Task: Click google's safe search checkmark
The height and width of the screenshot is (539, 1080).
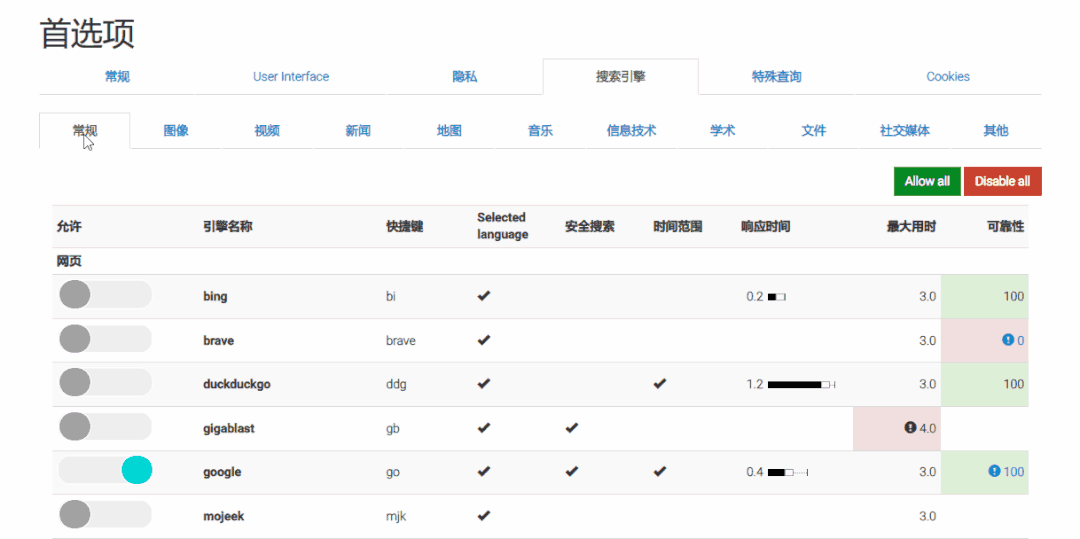Action: (x=572, y=471)
